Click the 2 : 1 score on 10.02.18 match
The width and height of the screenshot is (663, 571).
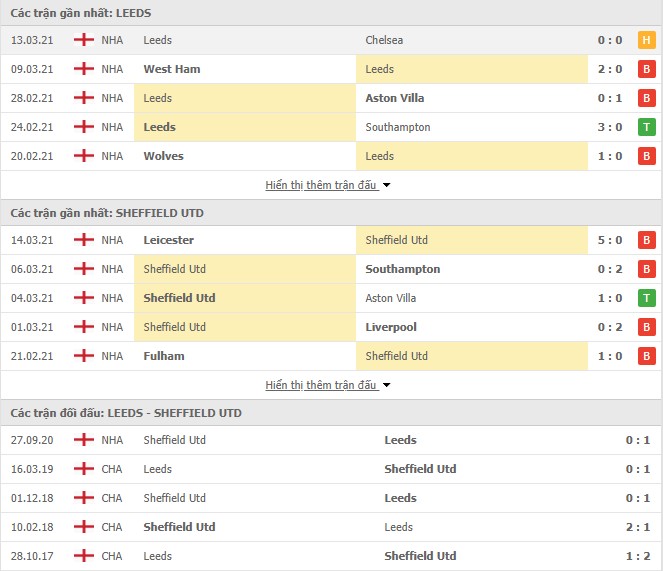coord(638,527)
